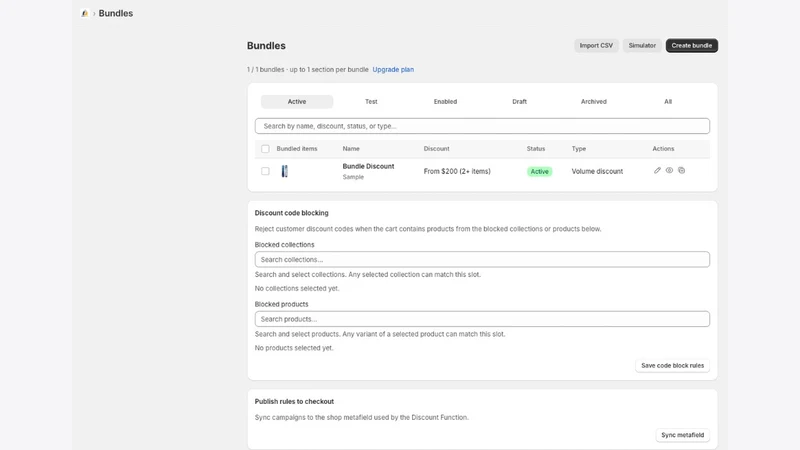
Task: Click the green Active status badge
Action: point(539,171)
